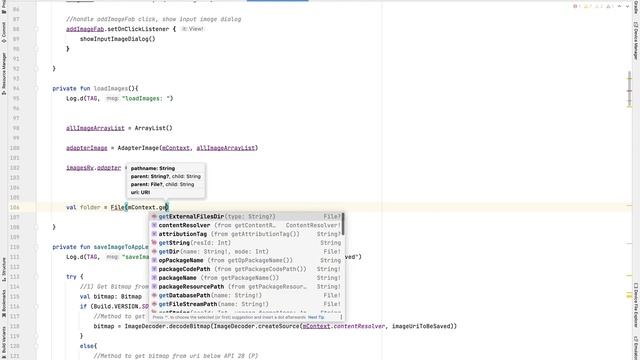Viewport: 640px width, 360px height.
Task: Open the Structure tool window tab
Action: (x=4, y=269)
